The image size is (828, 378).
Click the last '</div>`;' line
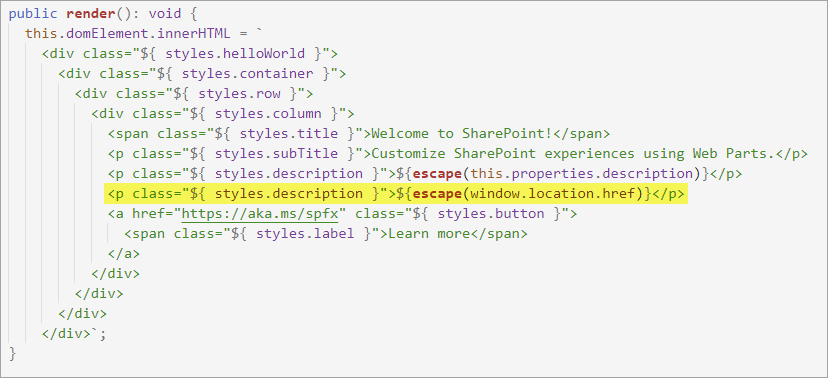pos(74,334)
